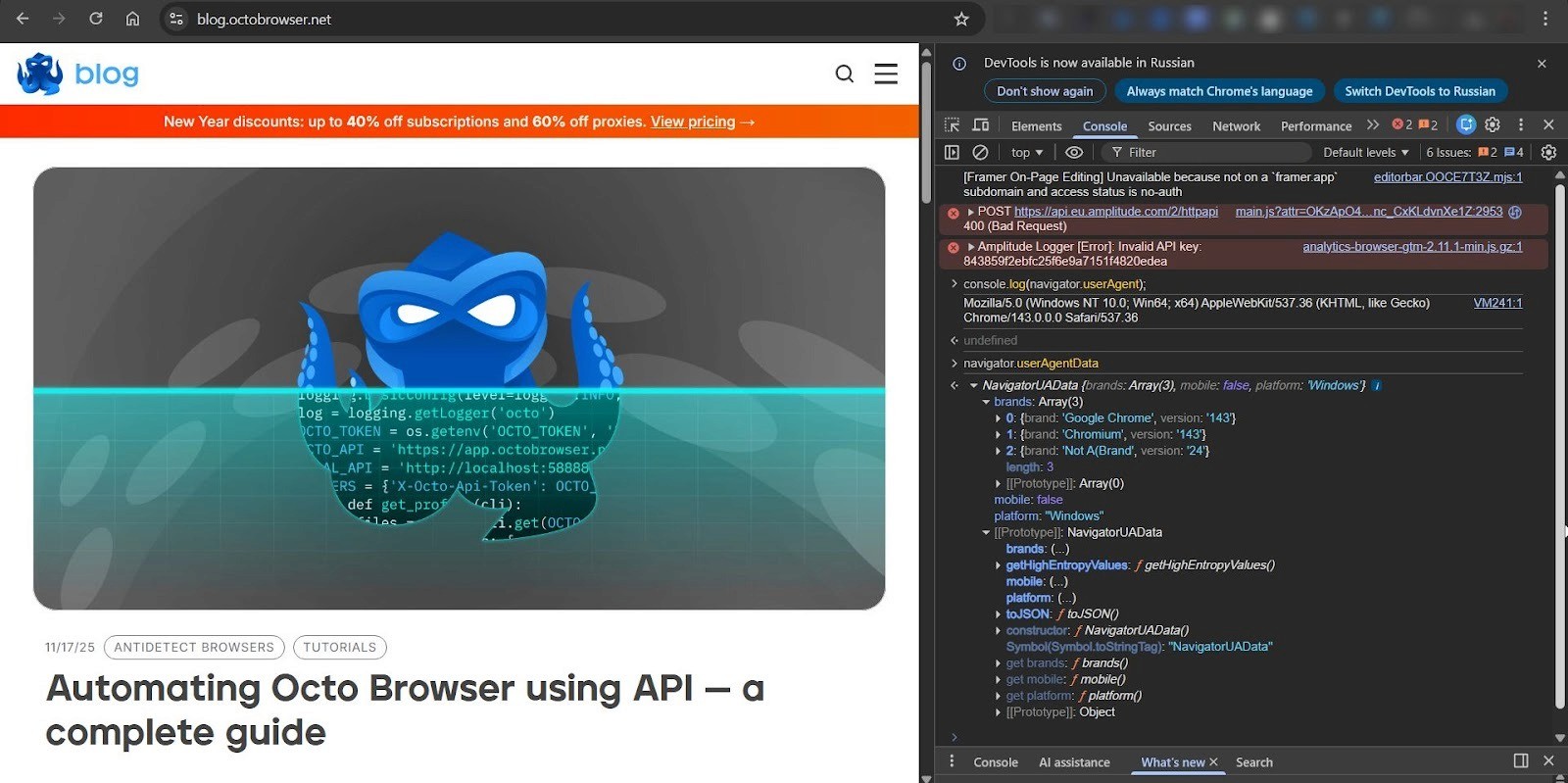Image resolution: width=1568 pixels, height=783 pixels.
Task: Expand the toJSON function node
Action: click(999, 614)
